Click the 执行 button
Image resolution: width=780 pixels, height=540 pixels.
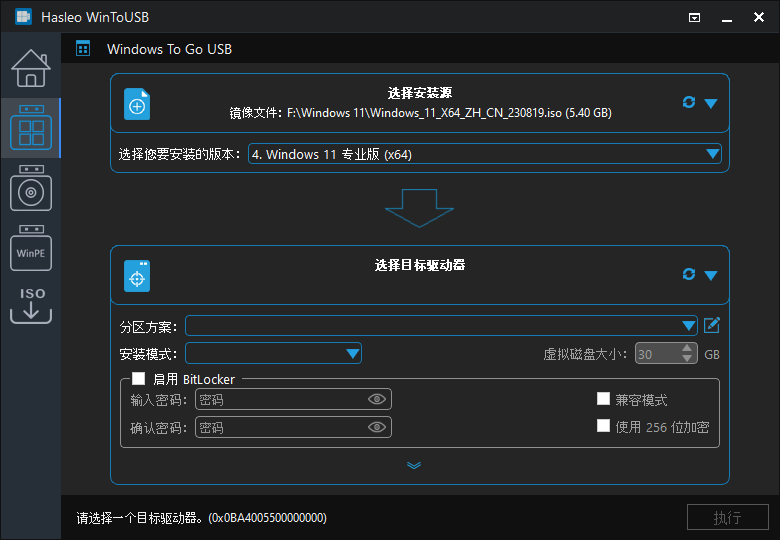(x=727, y=517)
